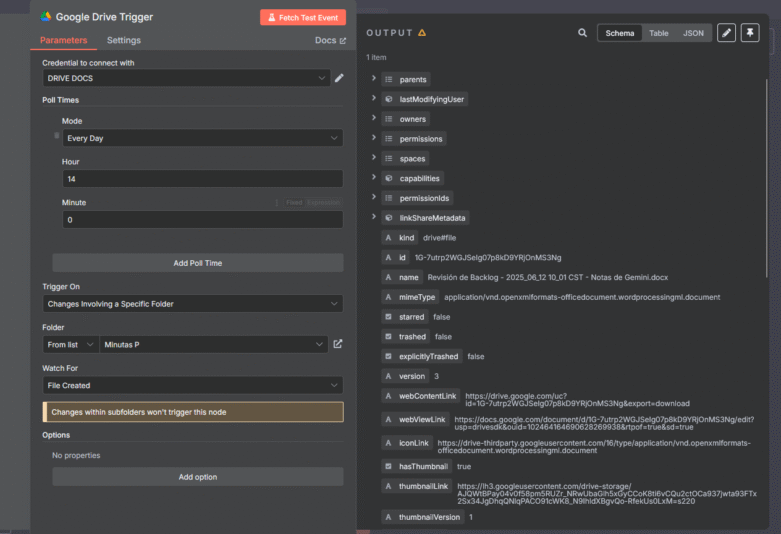Screen dimensions: 781x534
Task: Click the warning triangle next to OUTPUT
Action: point(422,33)
